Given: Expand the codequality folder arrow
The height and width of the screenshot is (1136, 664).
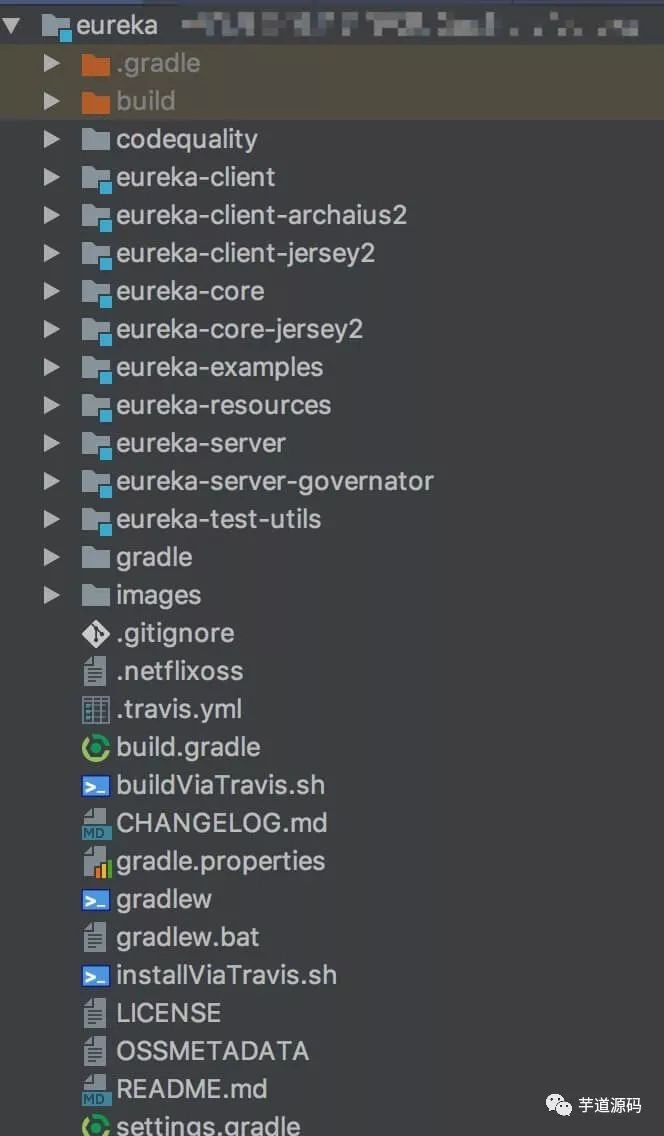Looking at the screenshot, I should click(51, 139).
